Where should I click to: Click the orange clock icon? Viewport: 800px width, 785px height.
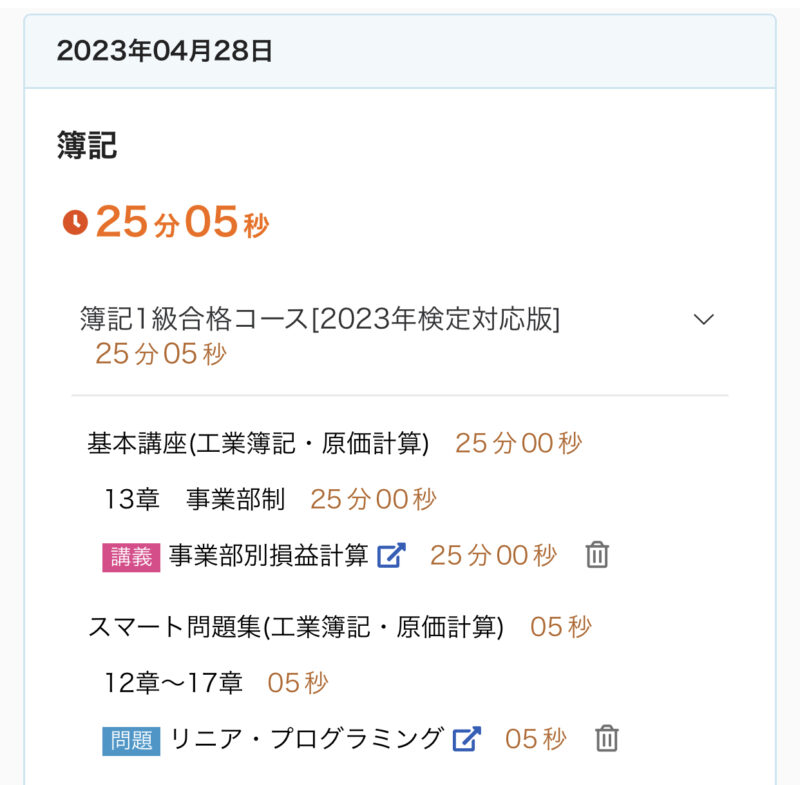pyautogui.click(x=75, y=222)
